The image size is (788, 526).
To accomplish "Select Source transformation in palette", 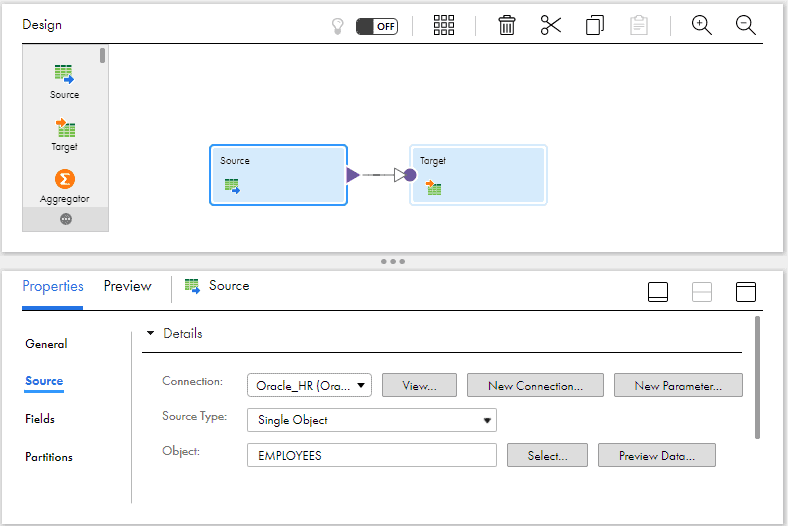I will (64, 81).
